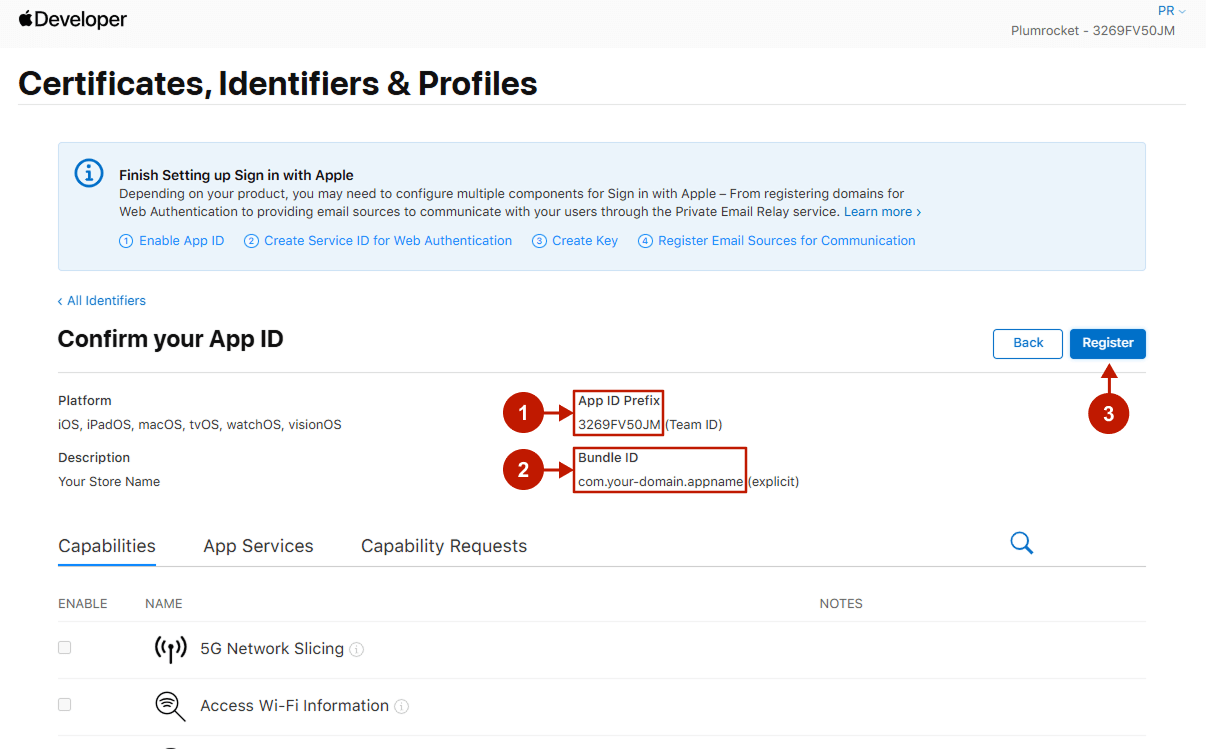Select the Capability Requests tab
Image resolution: width=1206 pixels, height=749 pixels.
(x=444, y=546)
